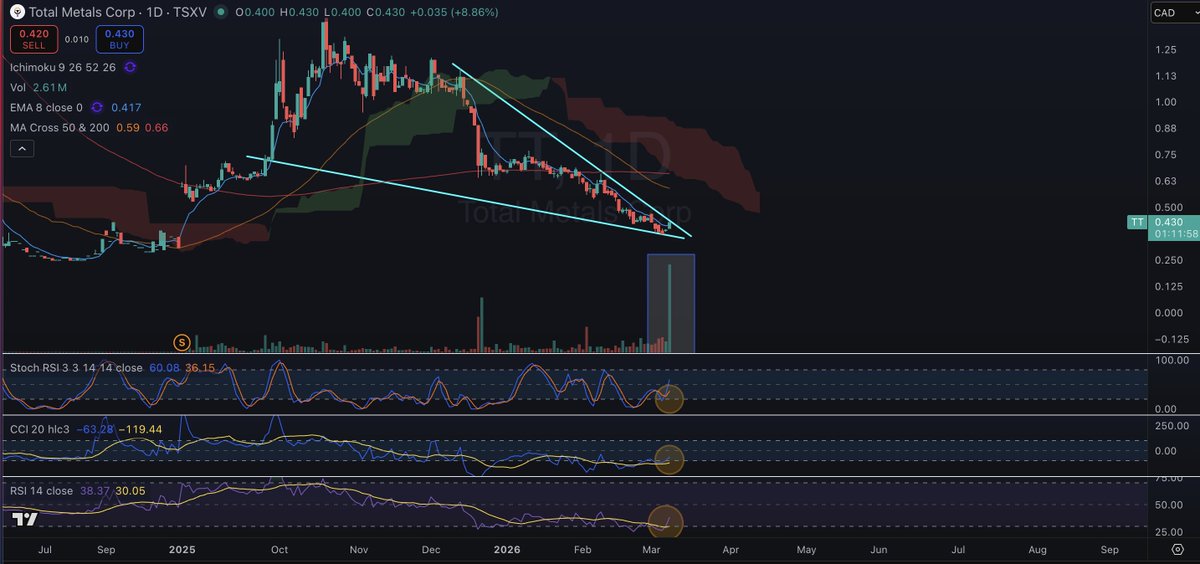Click the 2025 label on the time axis
This screenshot has height=564, width=1200.
[183, 549]
